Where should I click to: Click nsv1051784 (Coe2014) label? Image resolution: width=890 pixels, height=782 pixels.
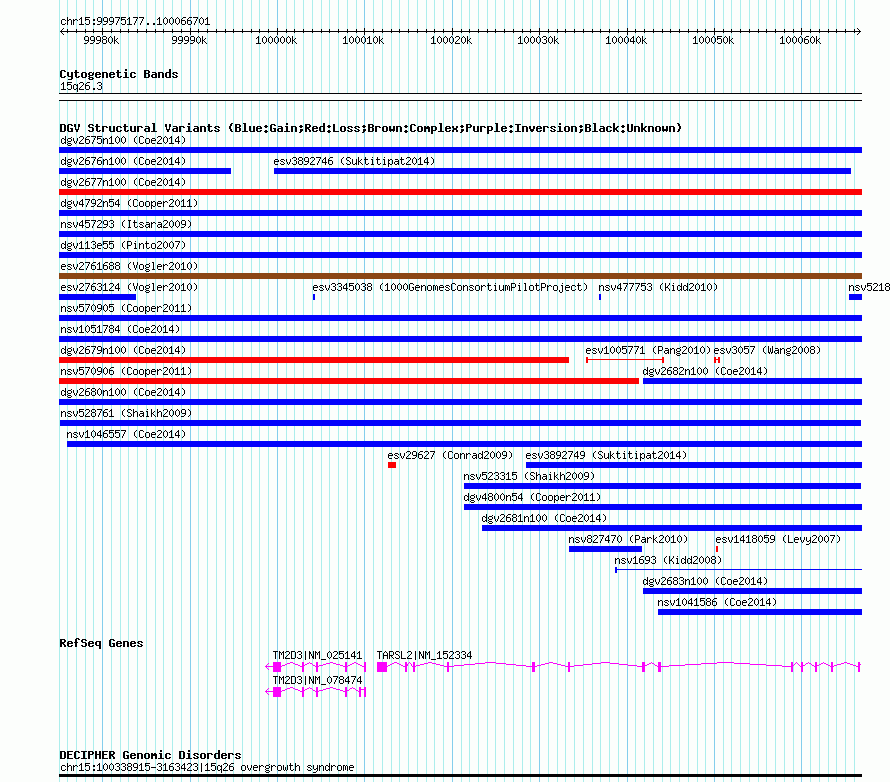(x=120, y=329)
